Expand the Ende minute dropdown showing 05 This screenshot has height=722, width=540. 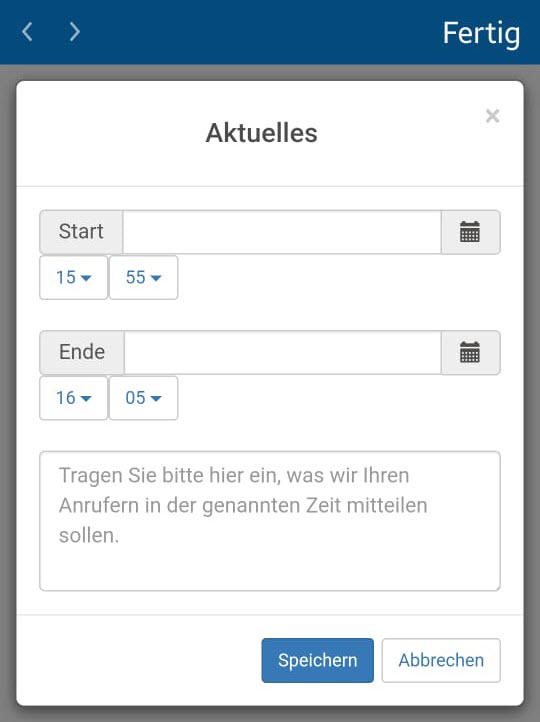pos(143,398)
